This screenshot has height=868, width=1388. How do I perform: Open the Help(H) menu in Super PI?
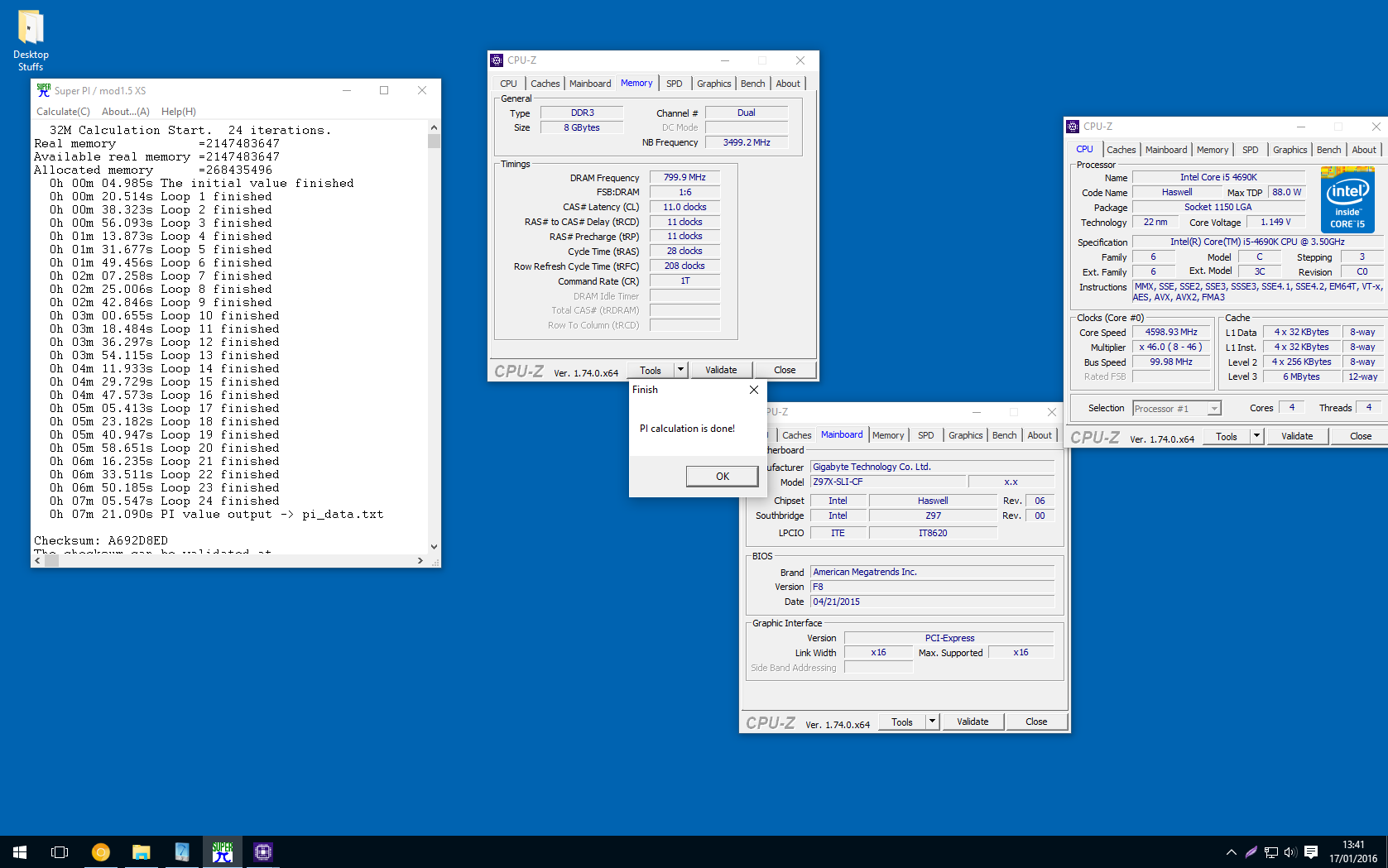pyautogui.click(x=179, y=112)
